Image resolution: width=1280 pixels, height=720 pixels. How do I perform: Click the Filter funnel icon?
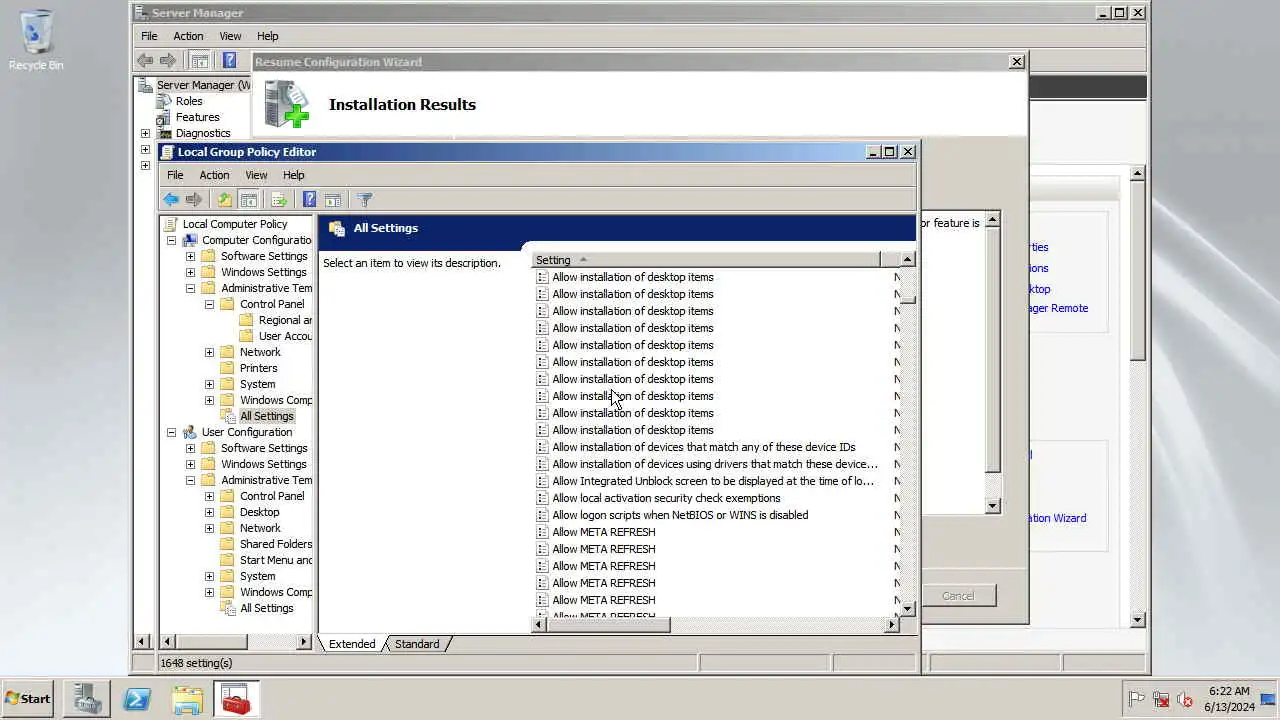coord(364,200)
